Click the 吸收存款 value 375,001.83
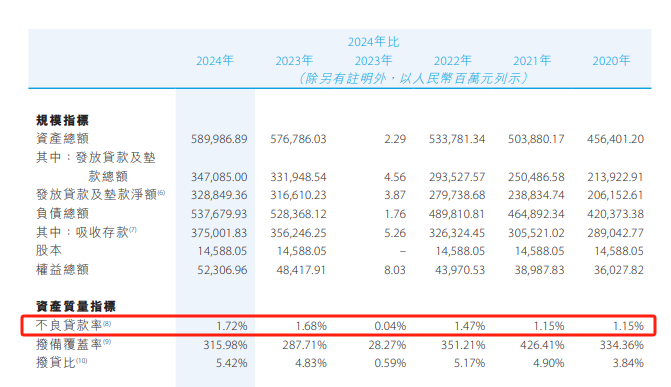 click(x=219, y=233)
